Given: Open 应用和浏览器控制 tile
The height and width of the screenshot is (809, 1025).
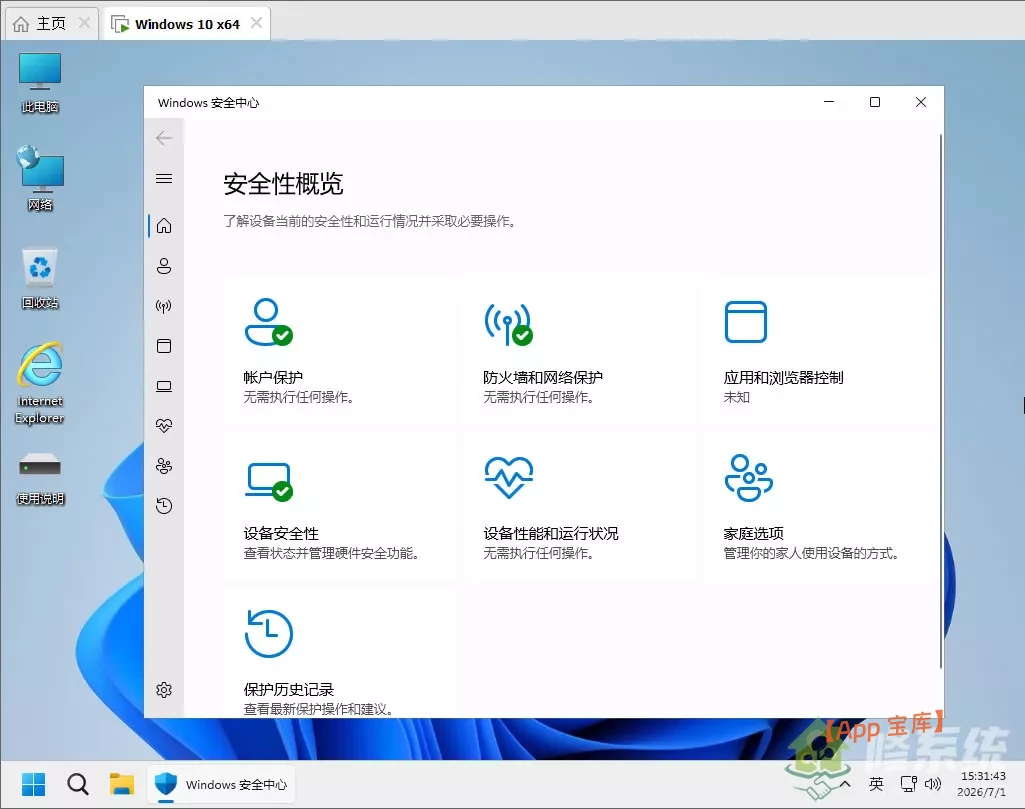Looking at the screenshot, I should tap(819, 352).
